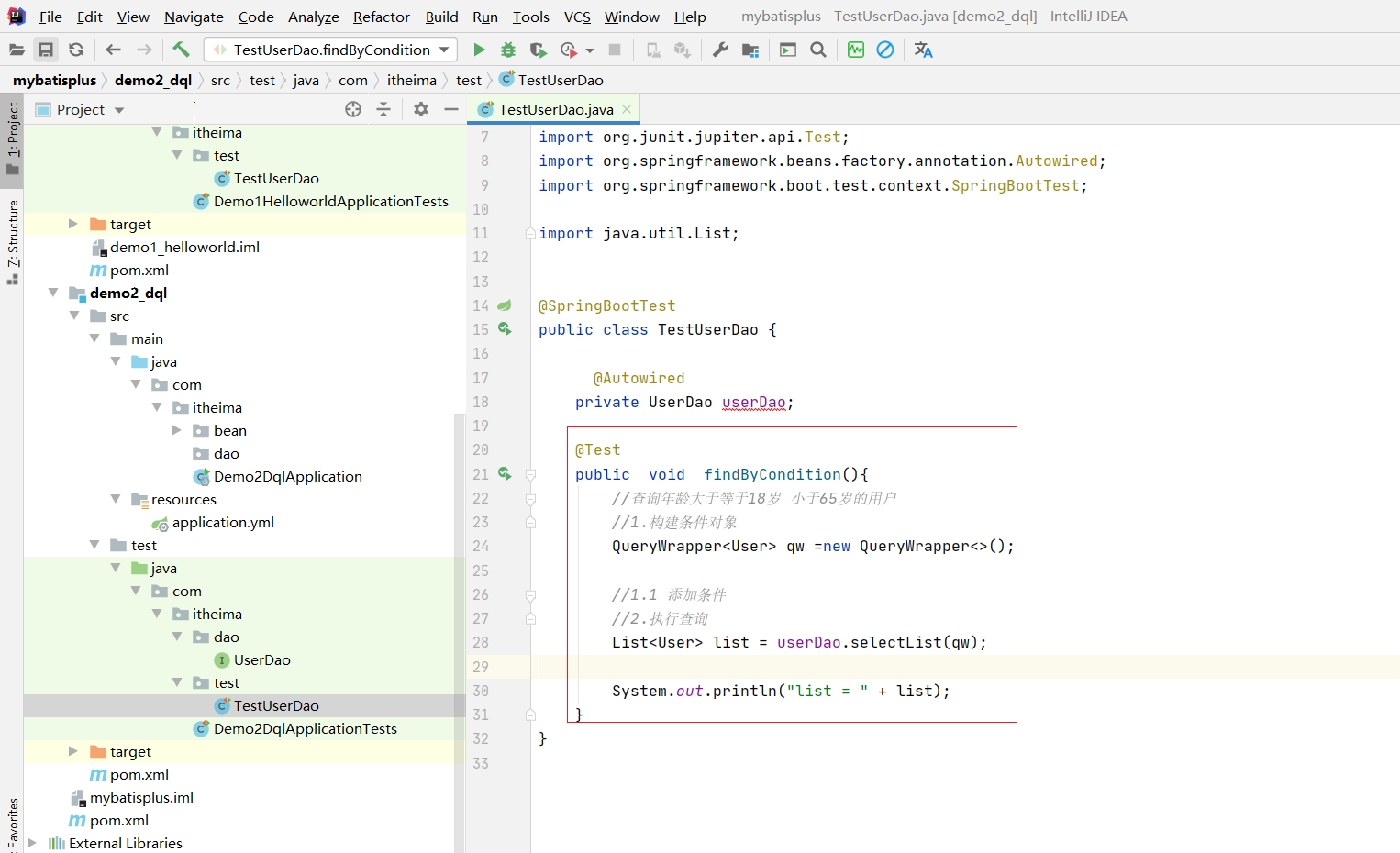
Task: Open the TestUserDao.findByCondition run configuration dropdown
Action: tap(330, 50)
